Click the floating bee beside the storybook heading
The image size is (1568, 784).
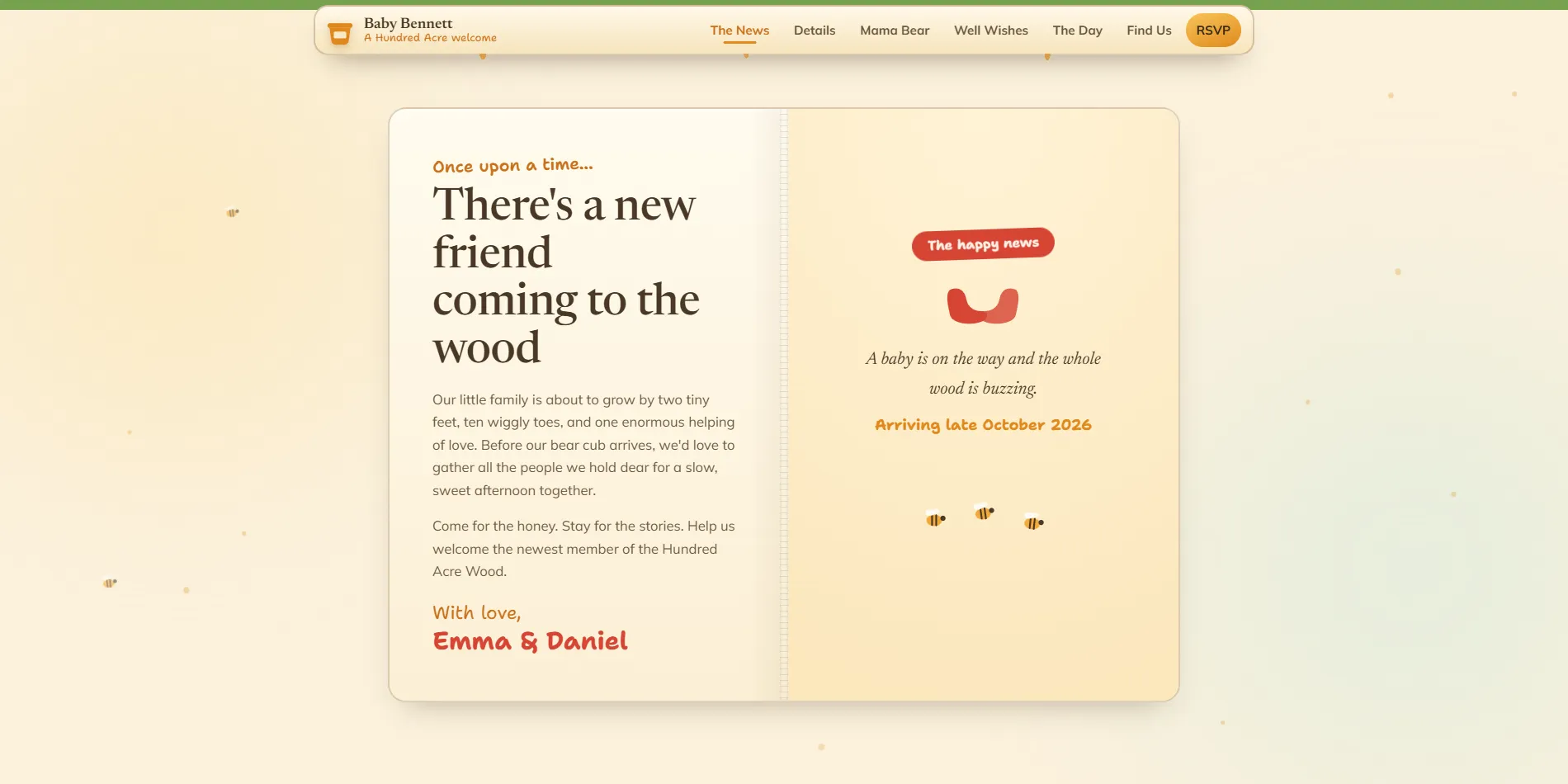click(232, 213)
